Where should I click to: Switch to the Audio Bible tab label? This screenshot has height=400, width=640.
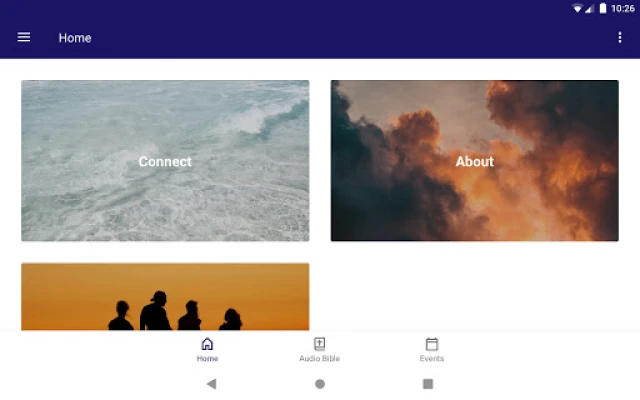pos(320,358)
